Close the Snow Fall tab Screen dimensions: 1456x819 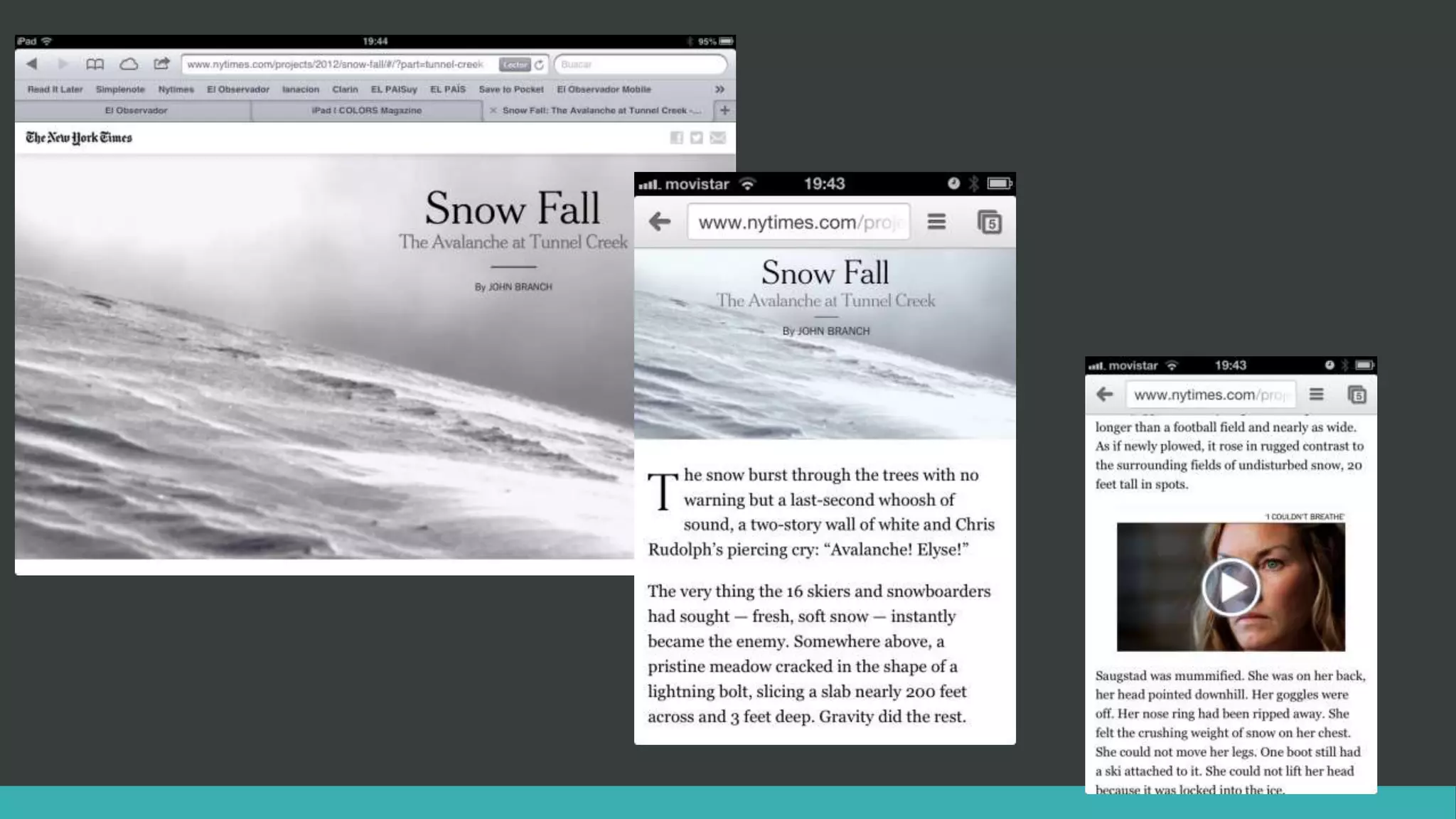point(493,111)
